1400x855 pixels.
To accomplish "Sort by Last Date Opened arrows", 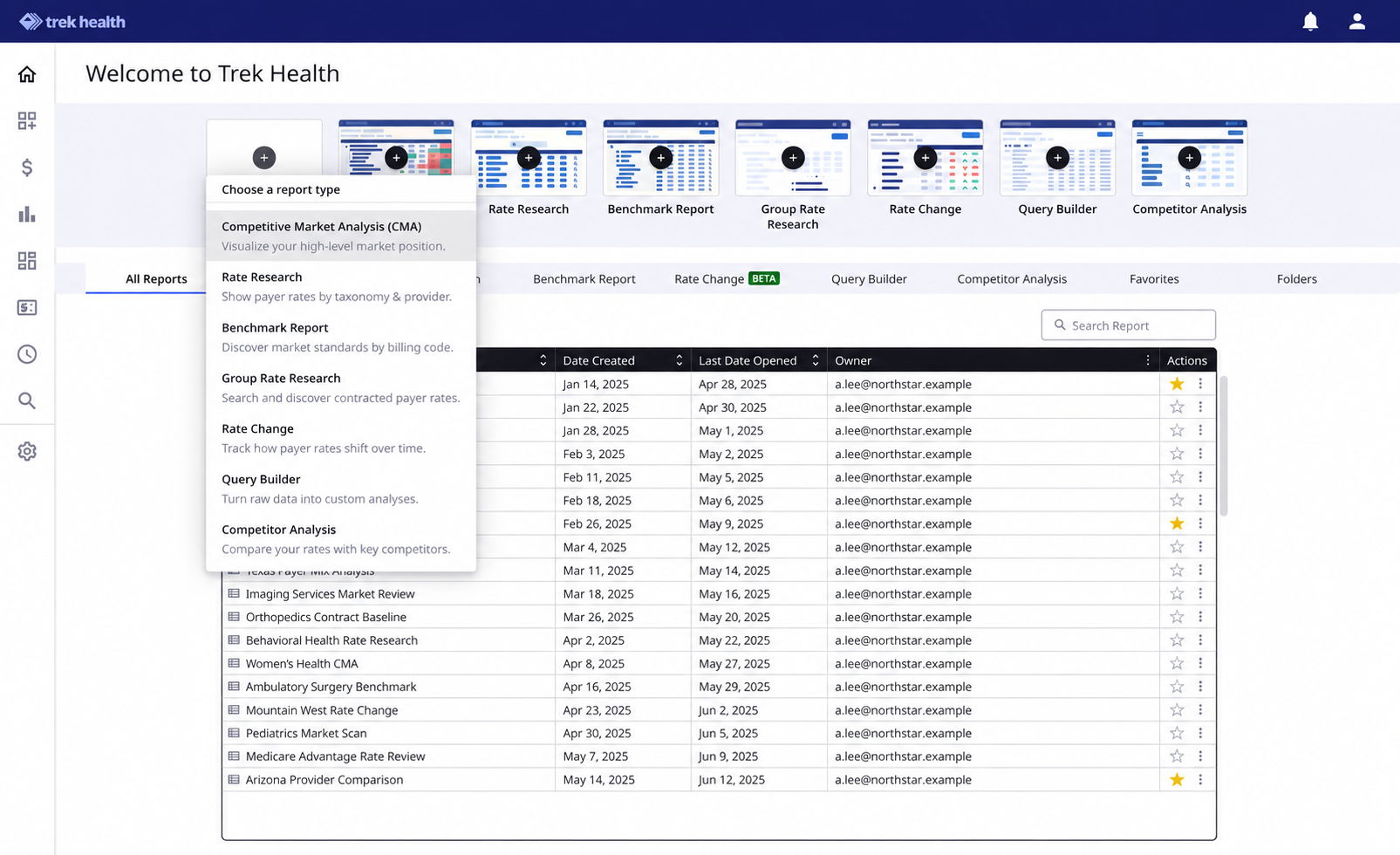I will tap(815, 360).
